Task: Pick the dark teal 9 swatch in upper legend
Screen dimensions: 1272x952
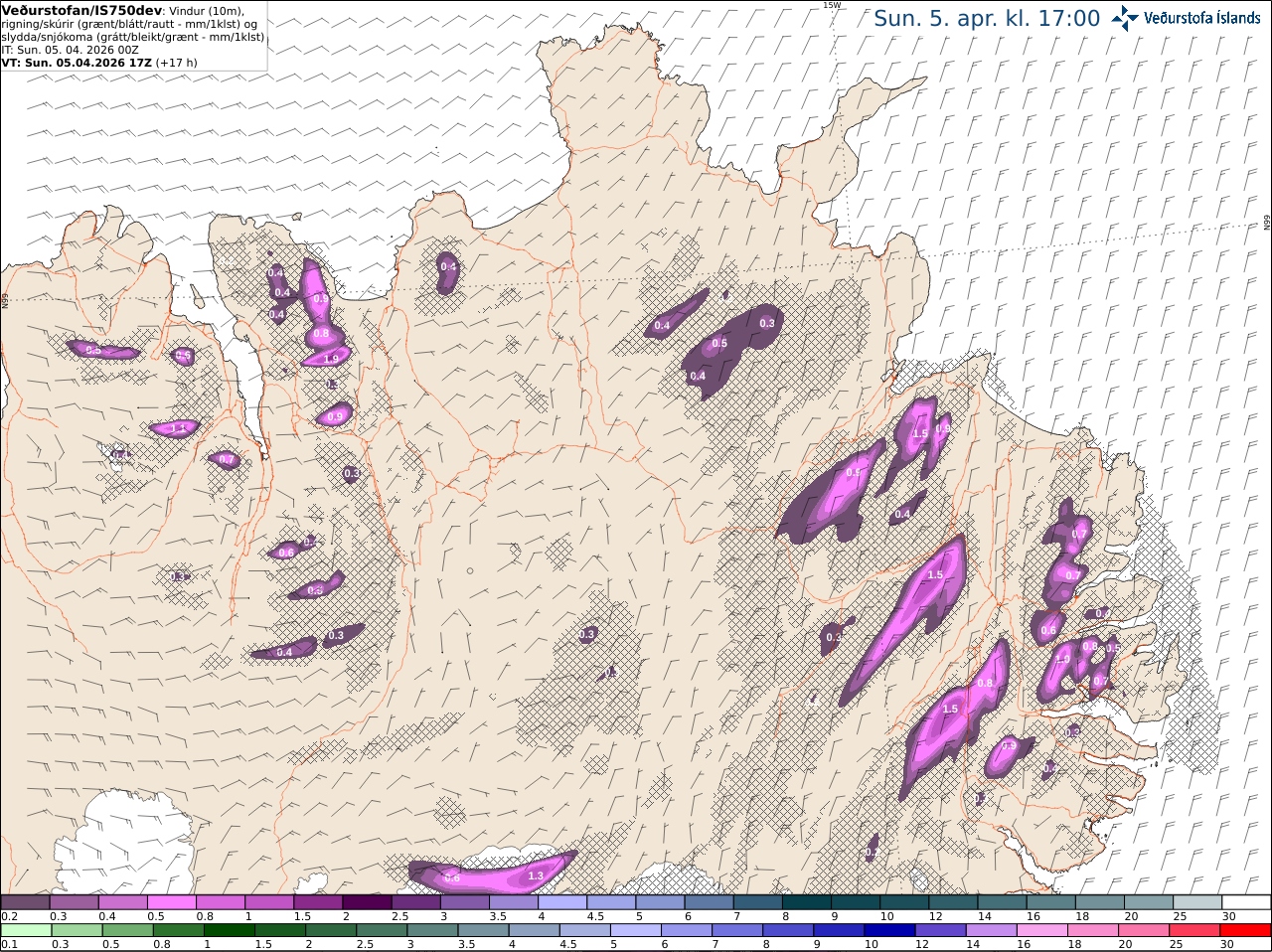Action: (x=856, y=902)
